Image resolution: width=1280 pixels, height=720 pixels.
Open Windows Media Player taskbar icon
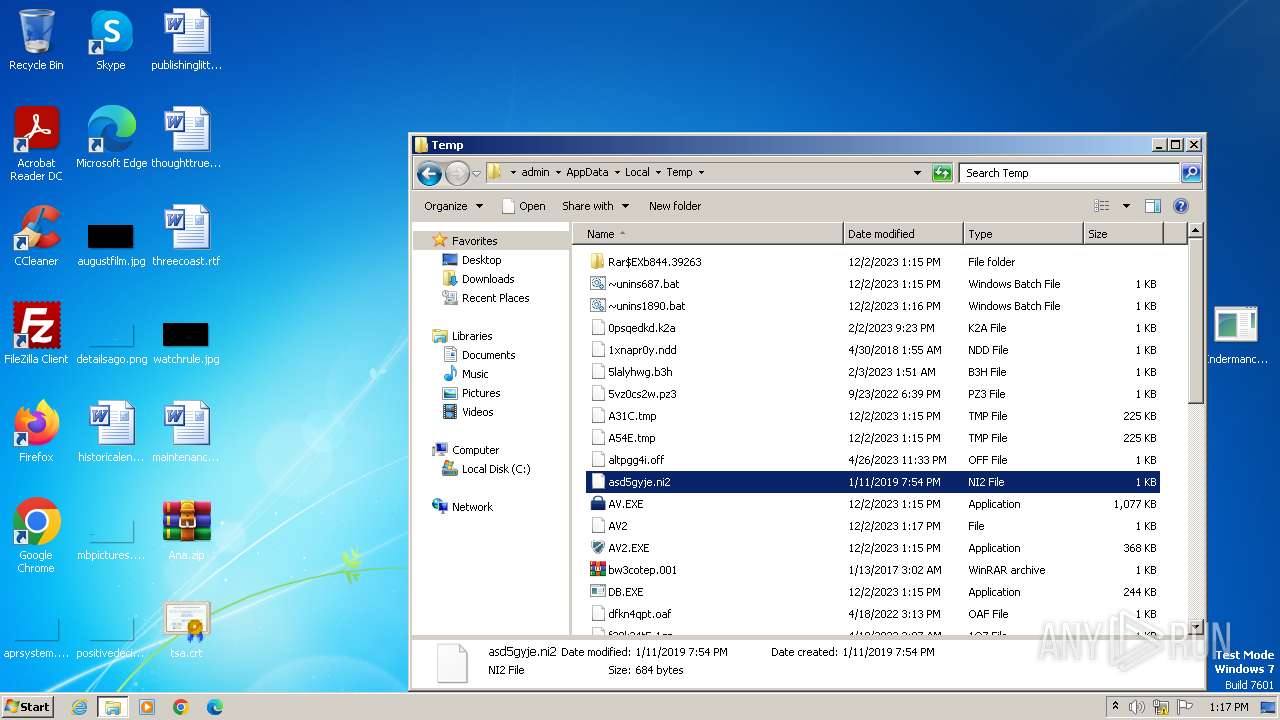147,707
